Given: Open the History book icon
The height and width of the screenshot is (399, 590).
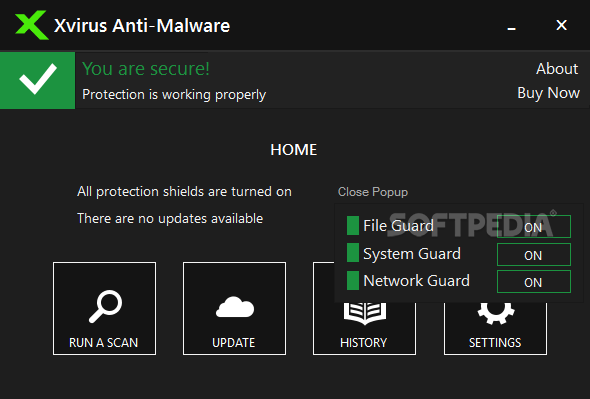Looking at the screenshot, I should click(365, 313).
